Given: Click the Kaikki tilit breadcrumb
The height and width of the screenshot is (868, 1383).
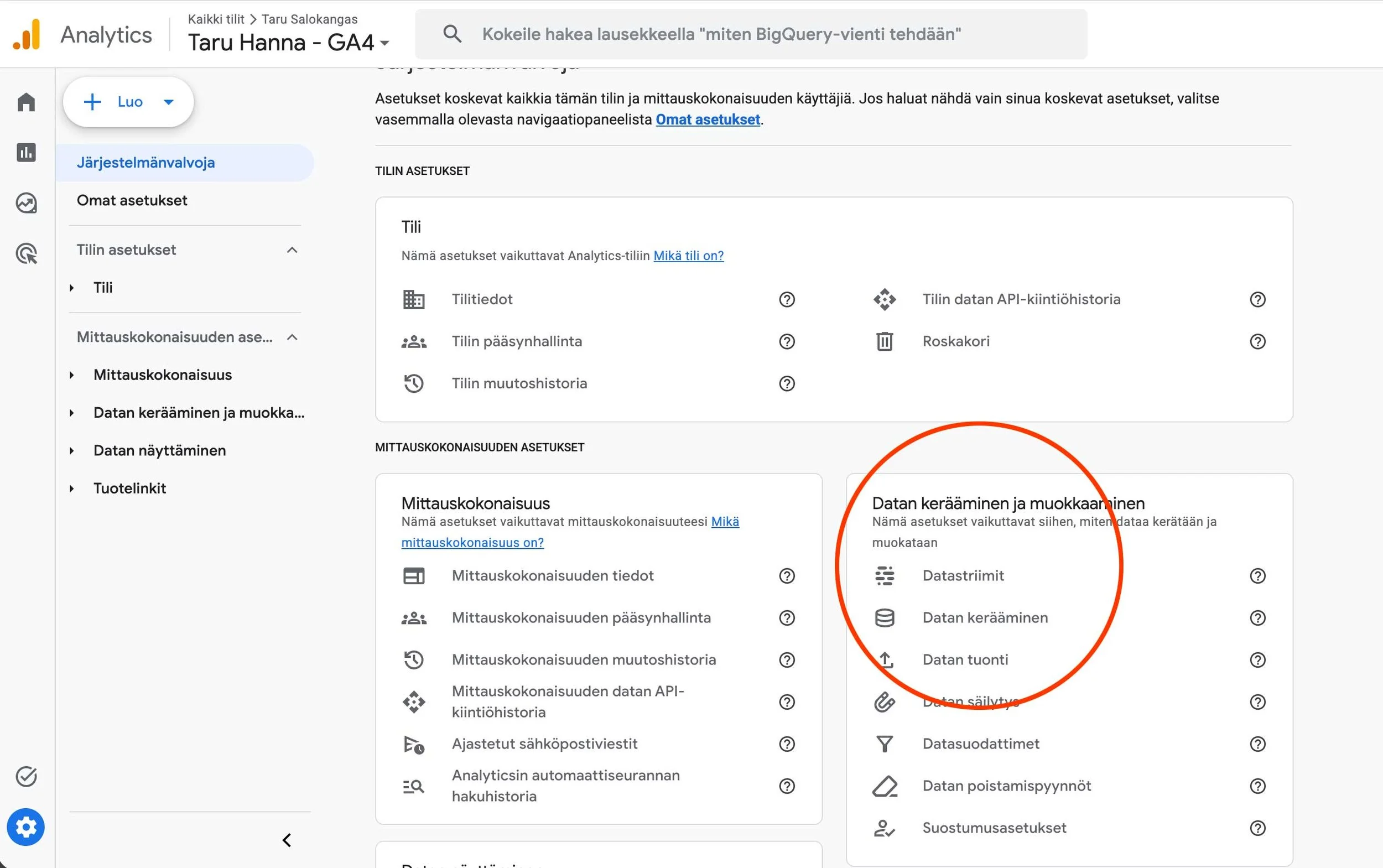Looking at the screenshot, I should pyautogui.click(x=216, y=19).
